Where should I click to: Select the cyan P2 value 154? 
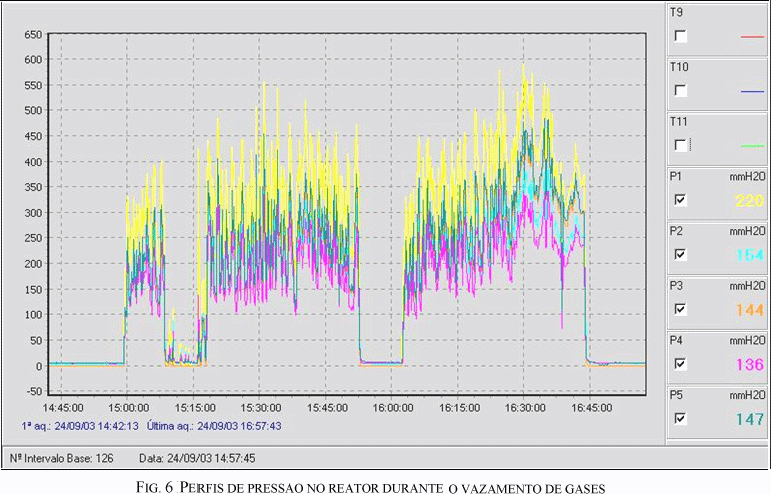click(x=749, y=256)
